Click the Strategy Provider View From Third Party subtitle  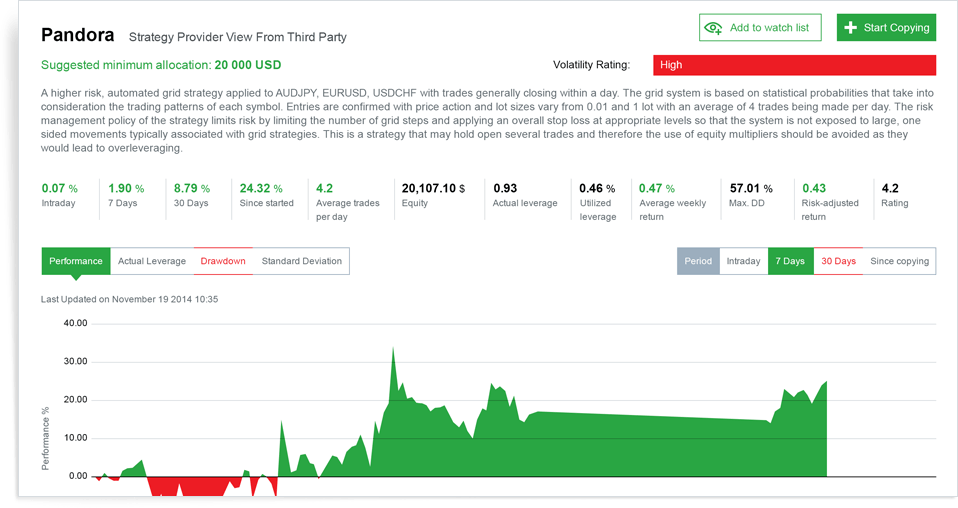[x=238, y=37]
